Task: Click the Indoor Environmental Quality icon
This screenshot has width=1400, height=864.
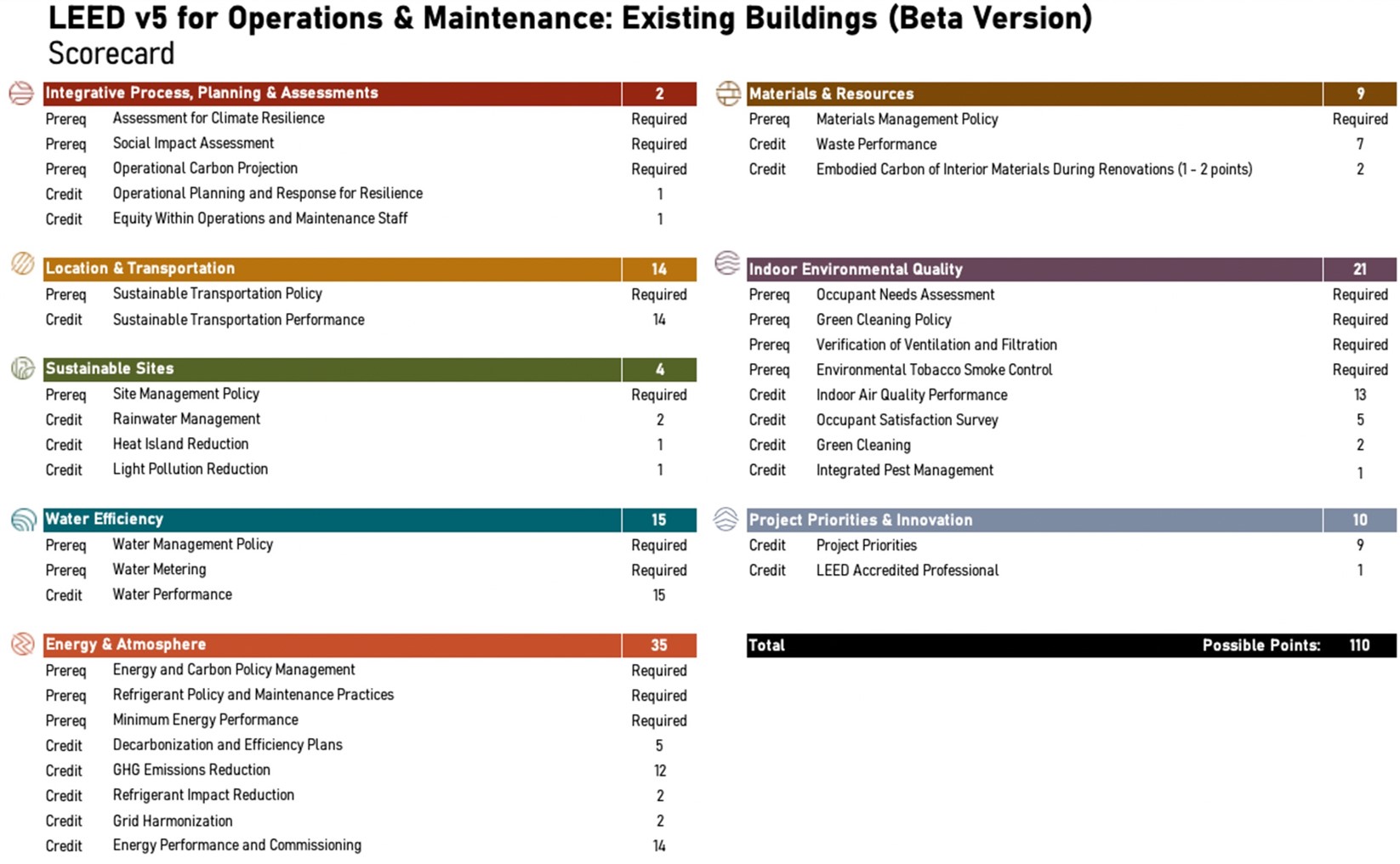Action: coord(727,263)
